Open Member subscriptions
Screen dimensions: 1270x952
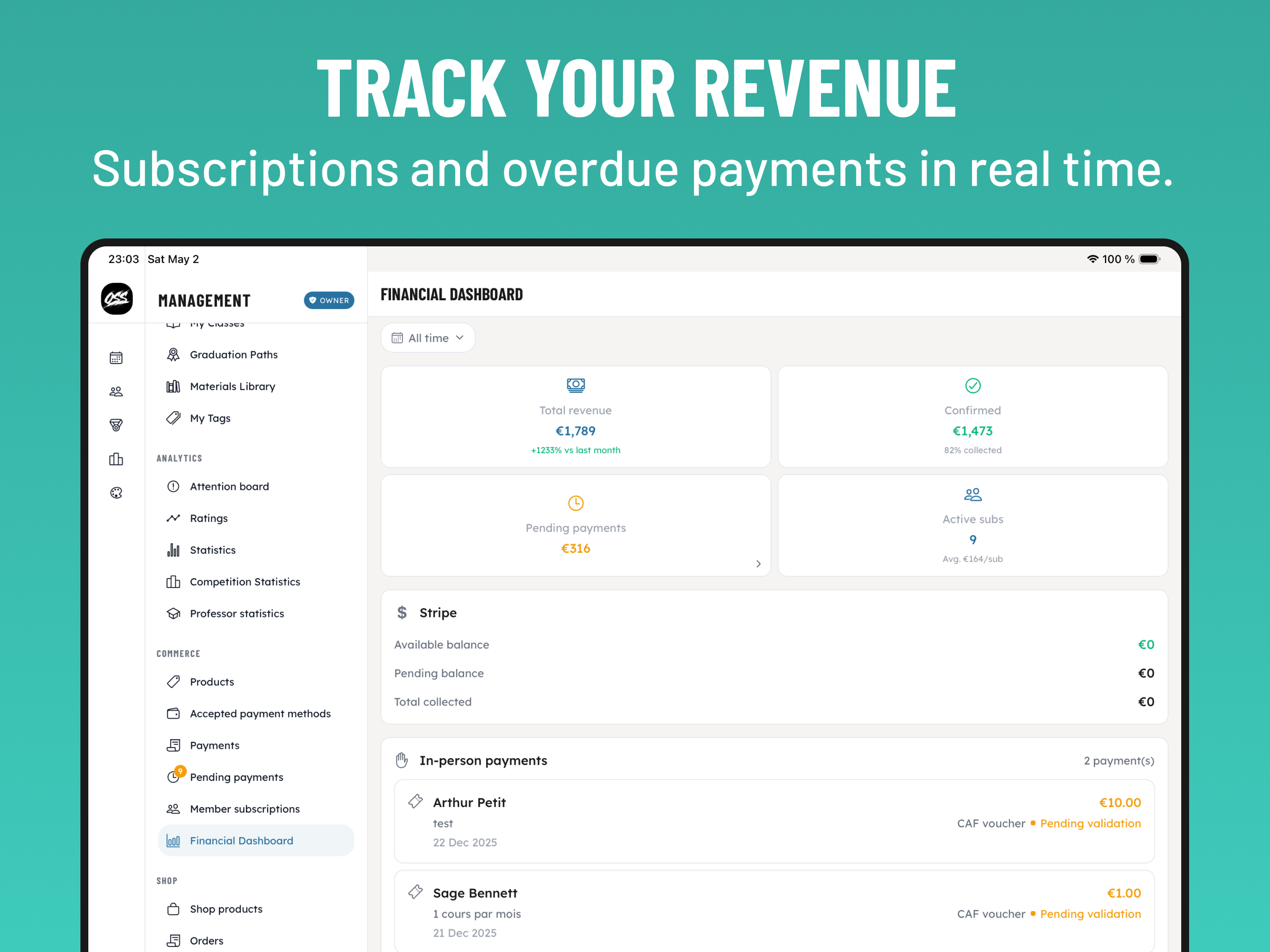pos(256,809)
